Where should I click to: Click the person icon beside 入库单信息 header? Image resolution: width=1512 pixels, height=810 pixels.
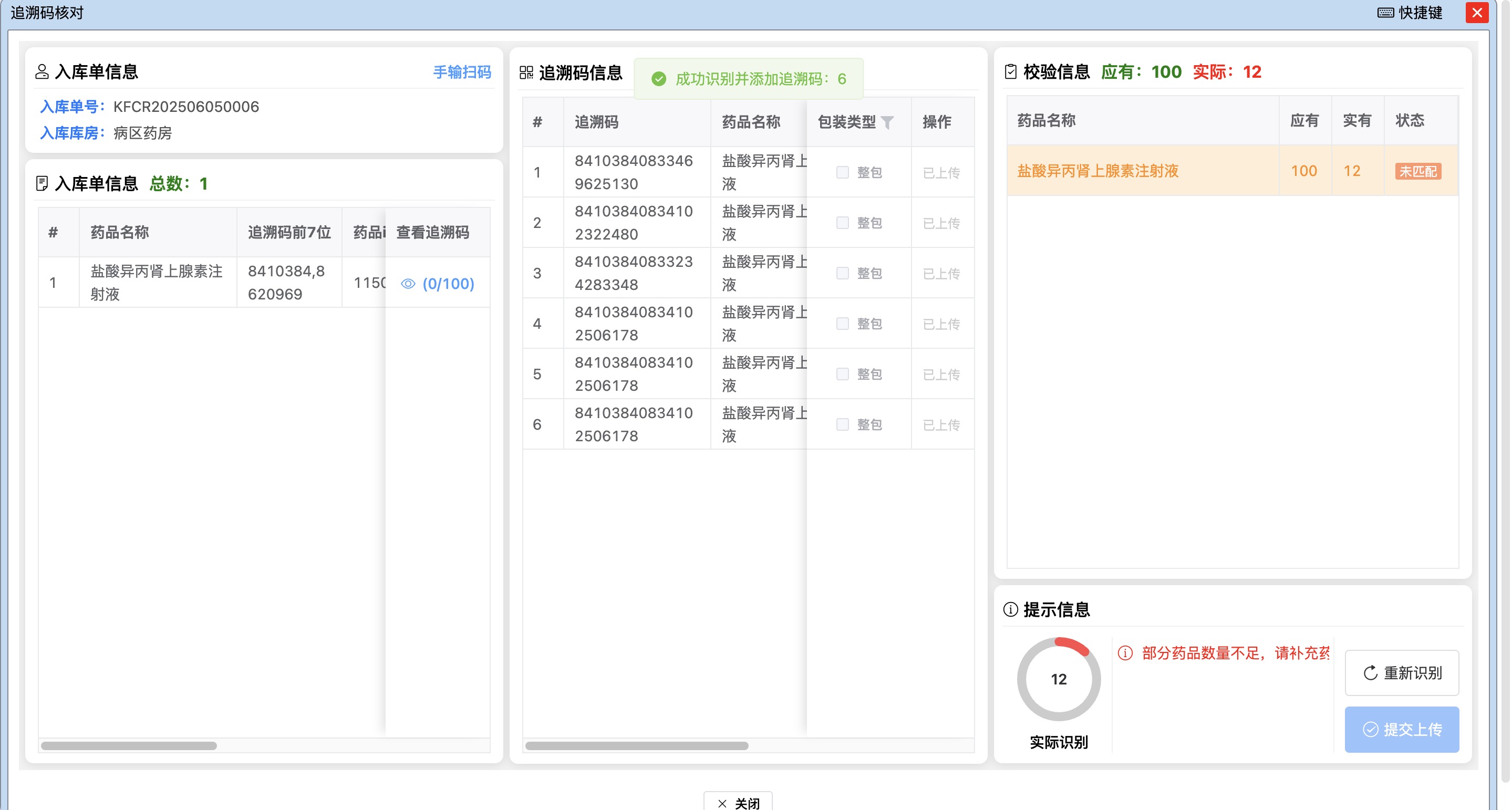pyautogui.click(x=42, y=73)
